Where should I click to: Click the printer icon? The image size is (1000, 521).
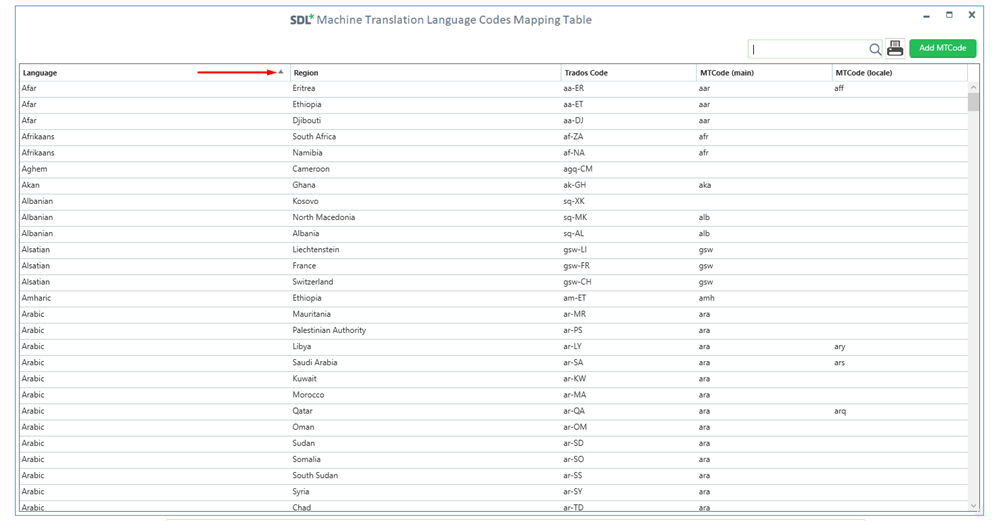point(895,48)
